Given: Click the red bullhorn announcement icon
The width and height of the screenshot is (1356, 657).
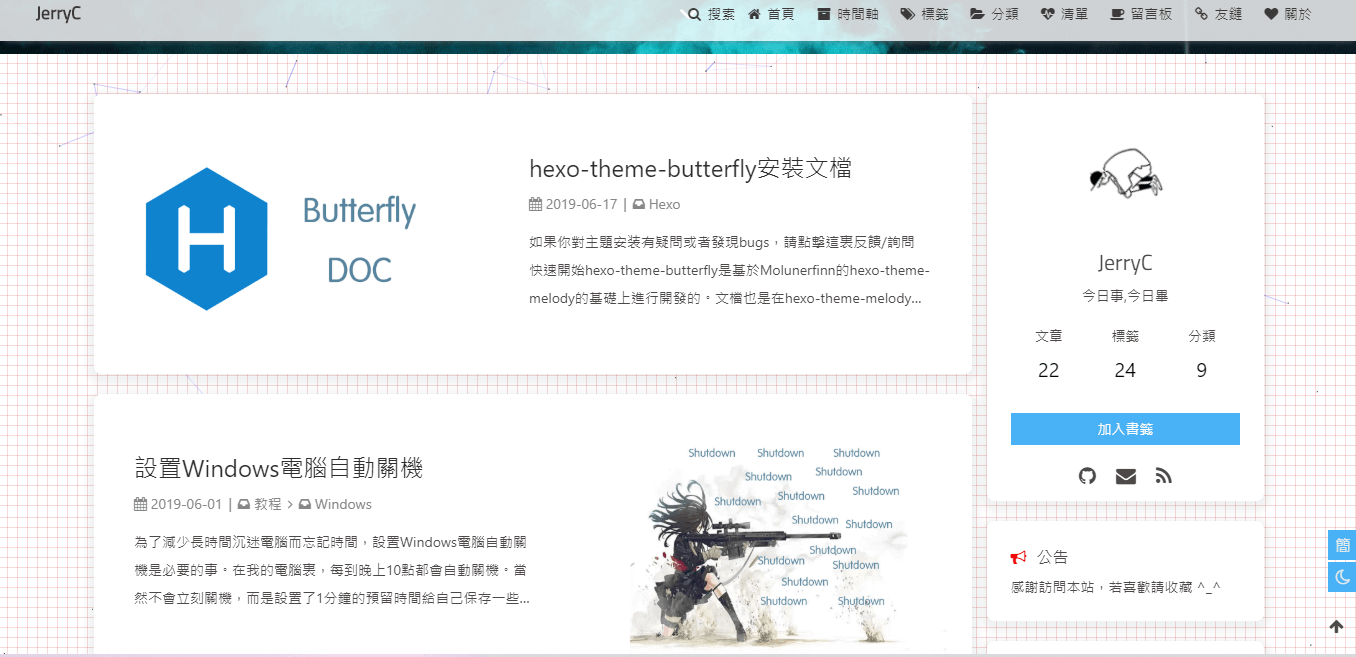Looking at the screenshot, I should click(1019, 557).
